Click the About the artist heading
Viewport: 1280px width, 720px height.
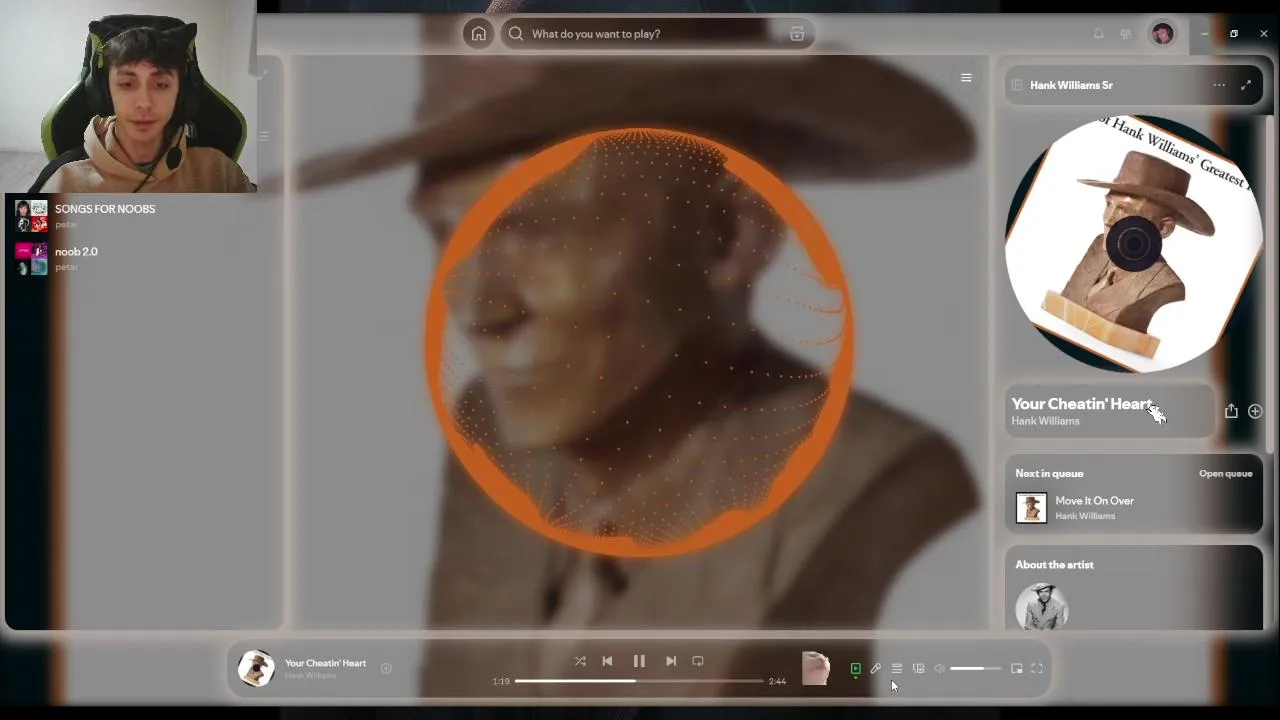[1054, 565]
